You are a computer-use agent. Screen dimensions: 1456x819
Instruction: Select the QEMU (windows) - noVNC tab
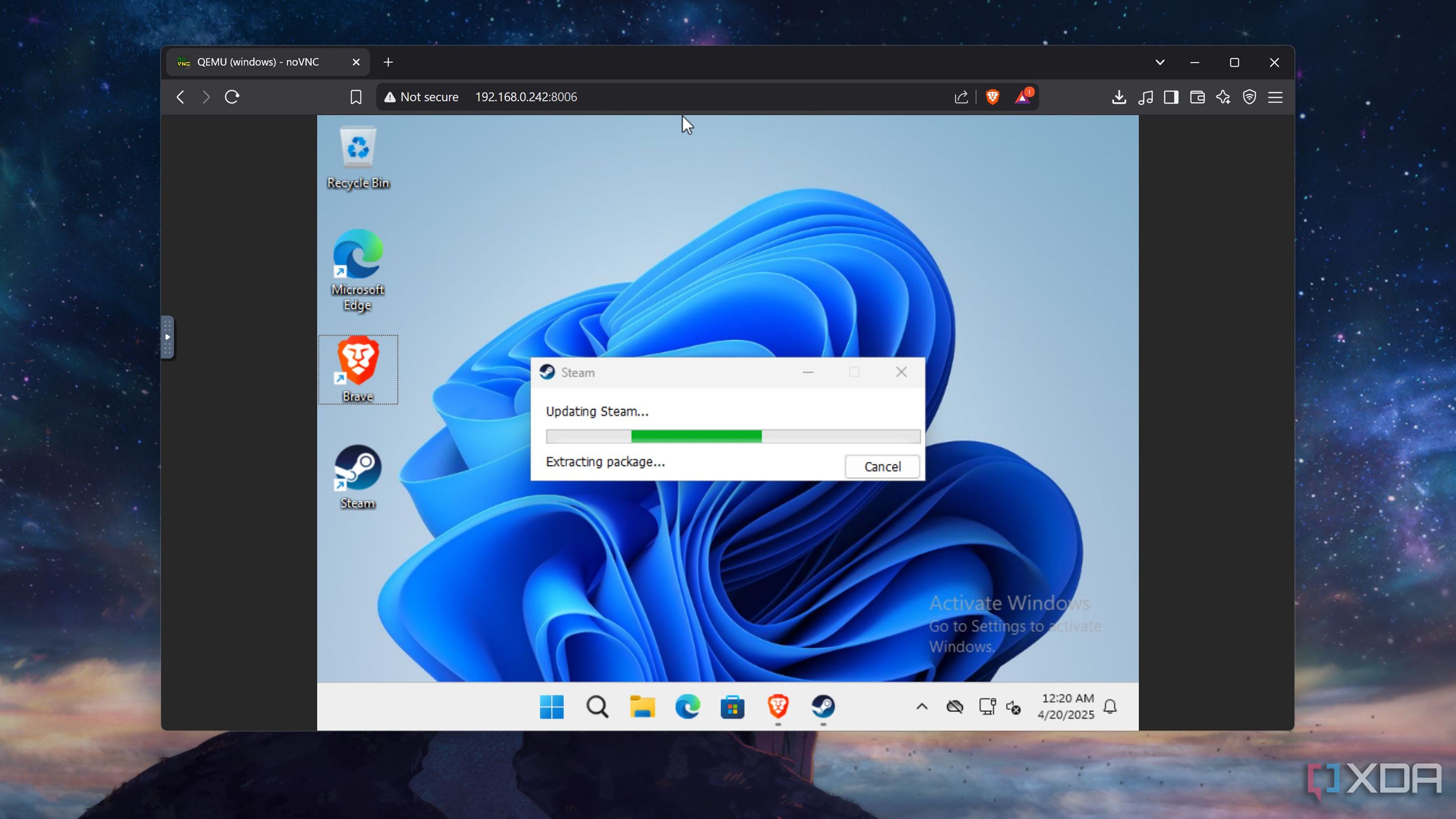point(258,62)
